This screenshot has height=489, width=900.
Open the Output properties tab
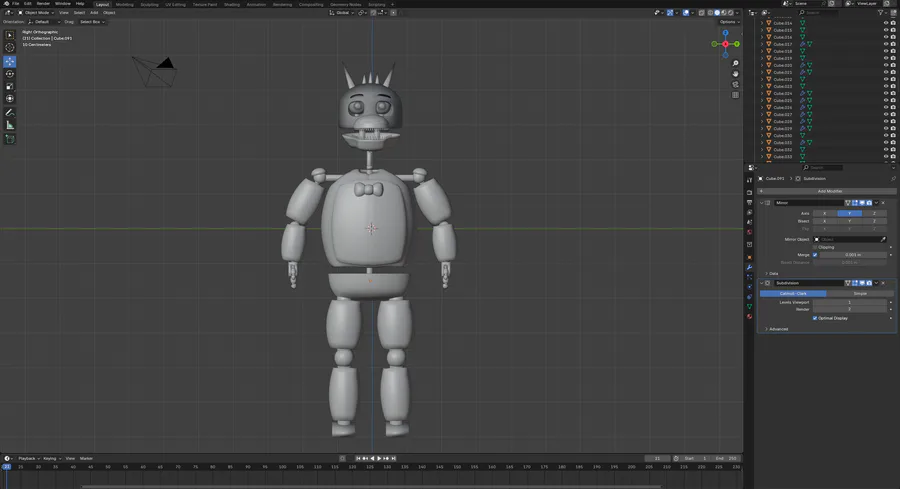click(x=750, y=203)
